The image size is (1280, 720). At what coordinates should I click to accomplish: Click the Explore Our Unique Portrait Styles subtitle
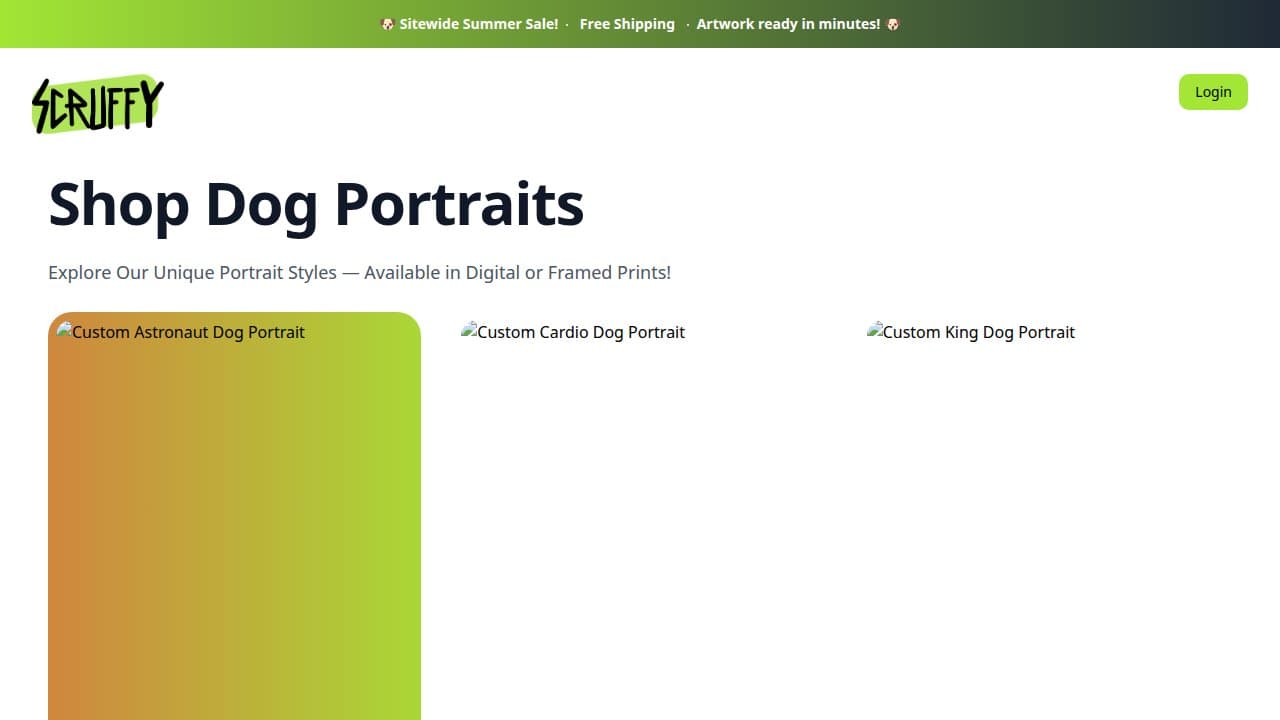point(359,272)
